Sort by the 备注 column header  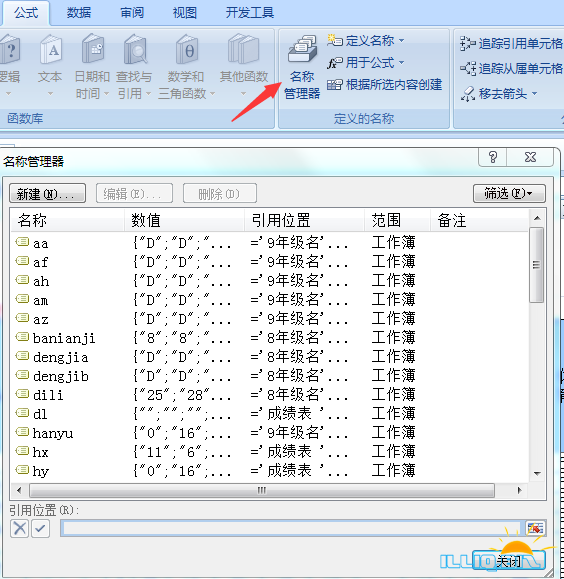click(479, 220)
